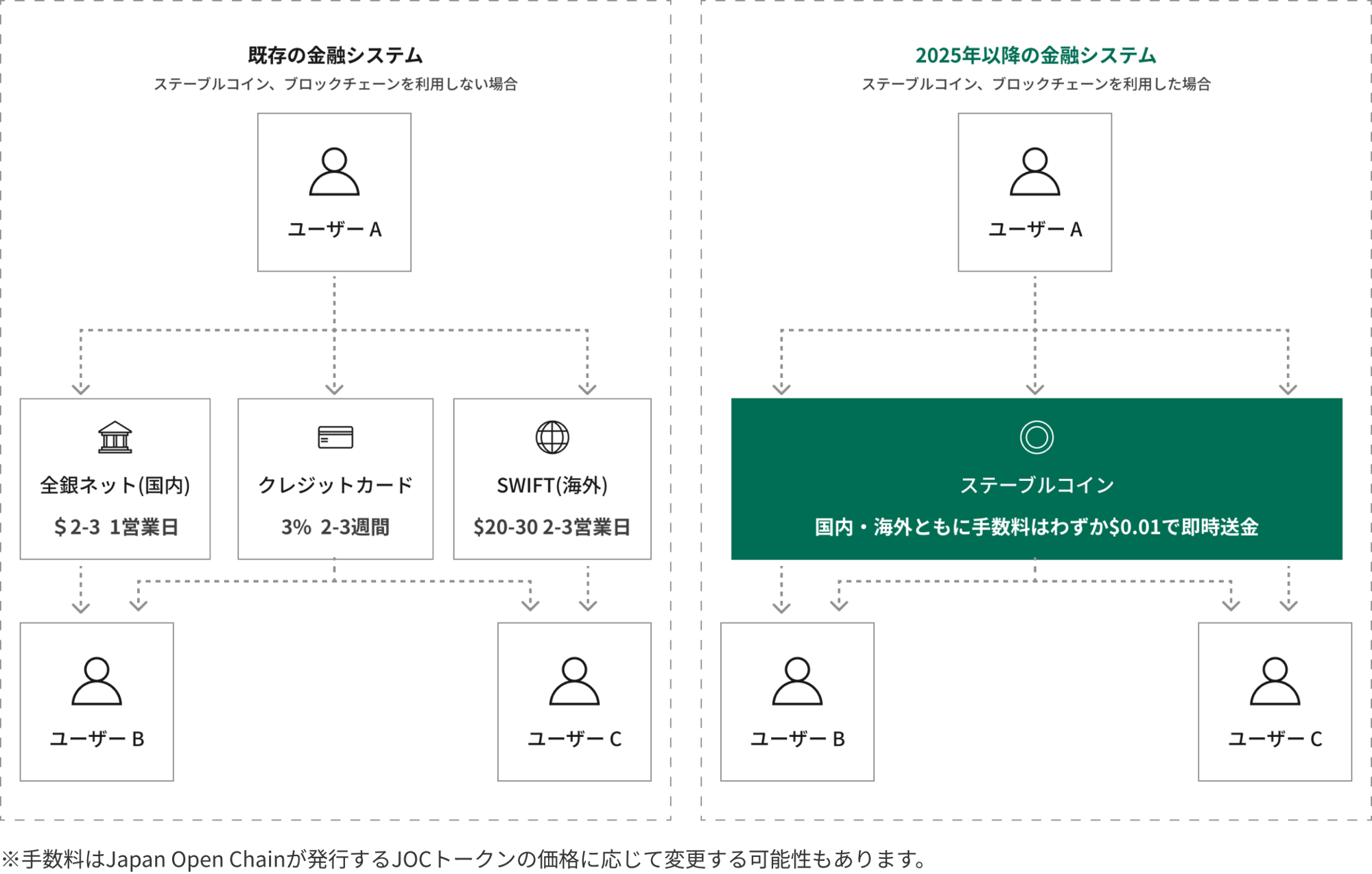This screenshot has height=874, width=1372.
Task: Click the fee text 3% 2-3週間
Action: pos(335,527)
